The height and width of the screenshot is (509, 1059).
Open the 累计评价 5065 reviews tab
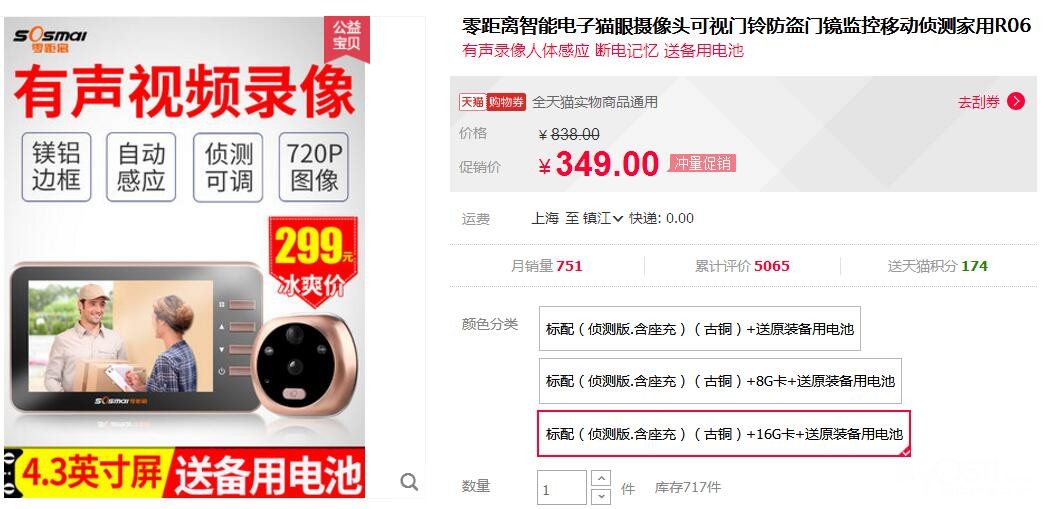[x=742, y=266]
